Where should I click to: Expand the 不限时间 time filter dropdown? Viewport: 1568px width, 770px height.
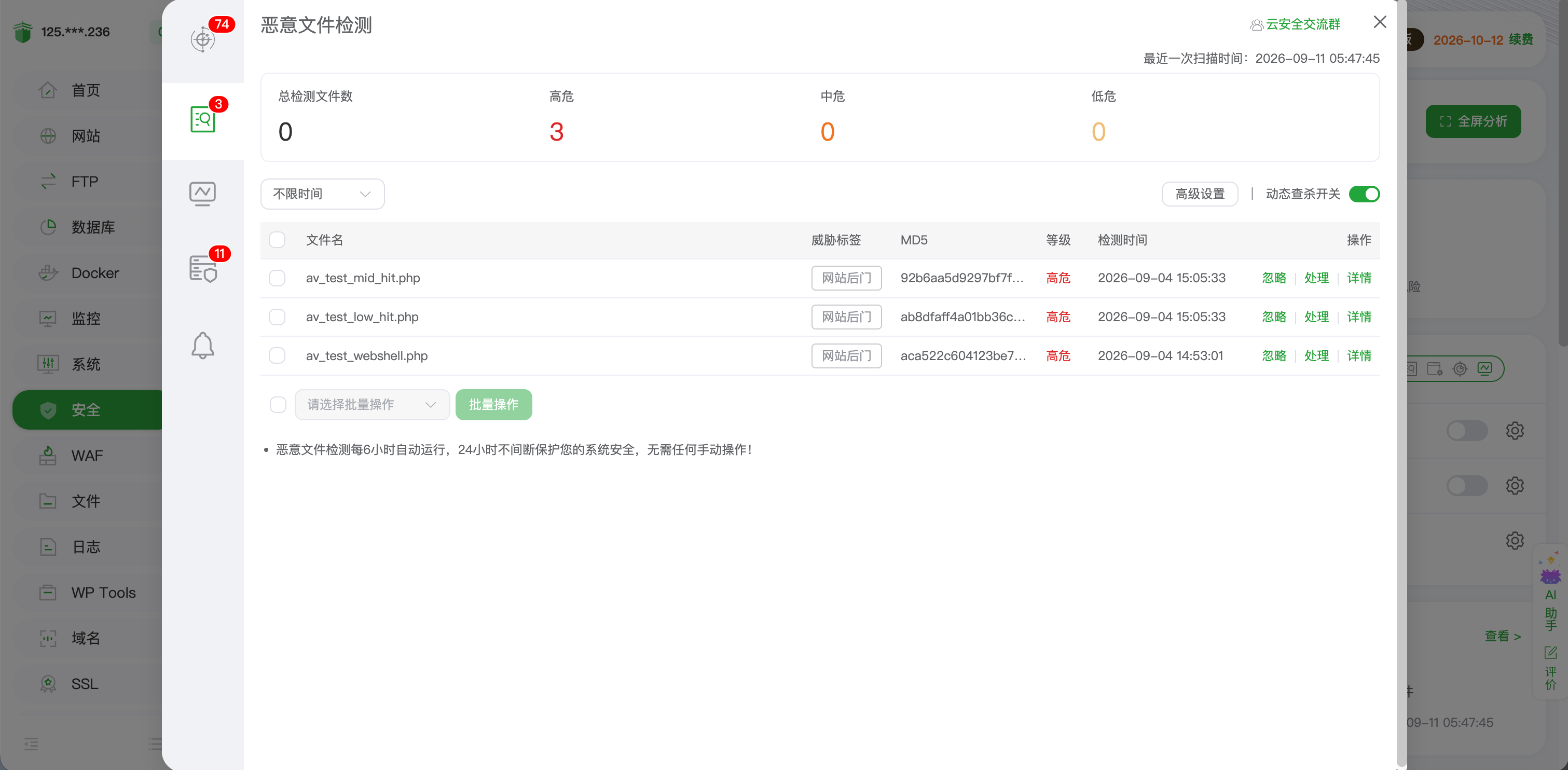[323, 194]
